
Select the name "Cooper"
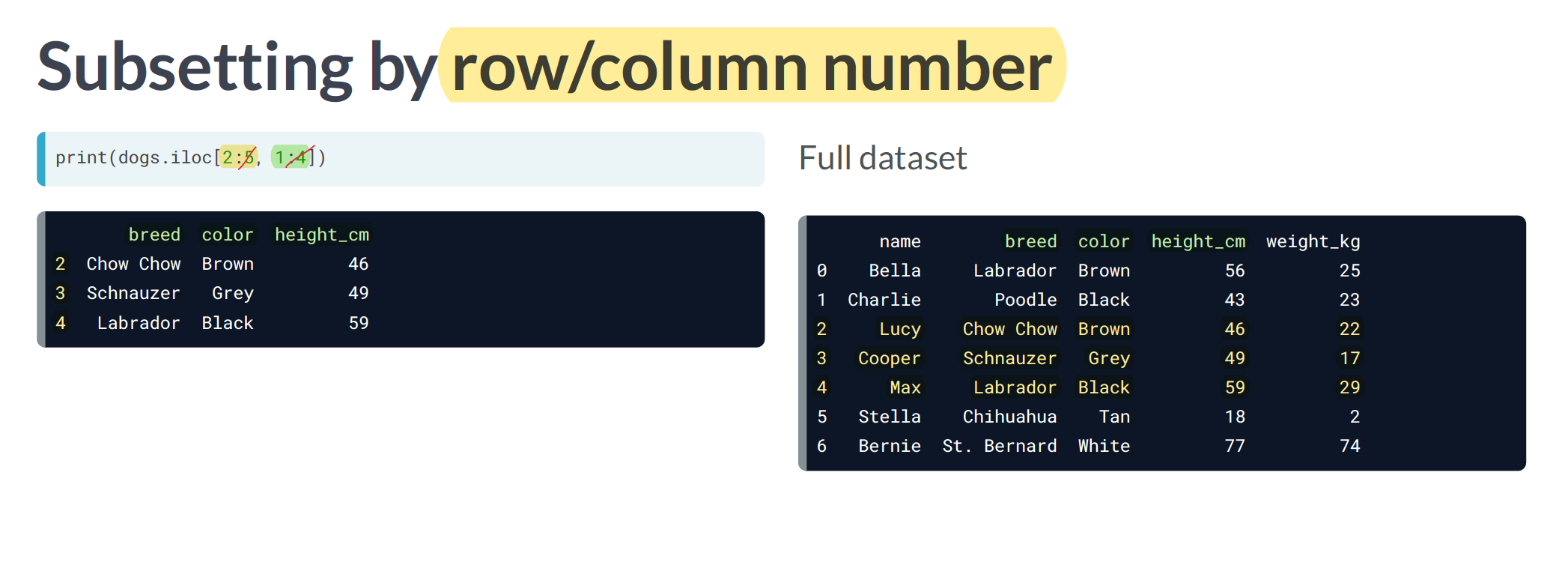click(x=890, y=358)
